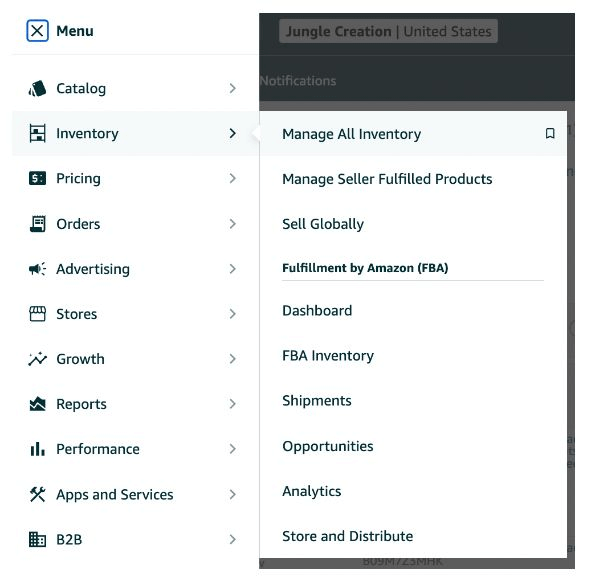Go to FBA Shipments
The height and width of the screenshot is (582, 606).
click(x=316, y=401)
